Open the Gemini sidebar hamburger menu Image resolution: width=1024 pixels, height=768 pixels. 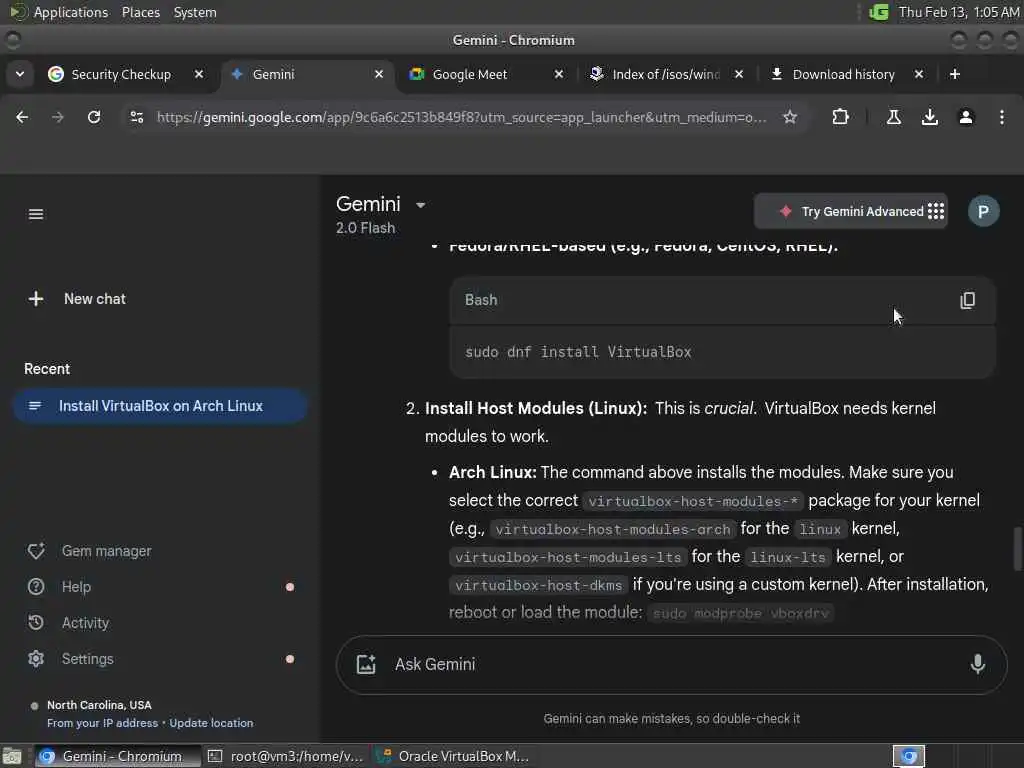[x=36, y=214]
